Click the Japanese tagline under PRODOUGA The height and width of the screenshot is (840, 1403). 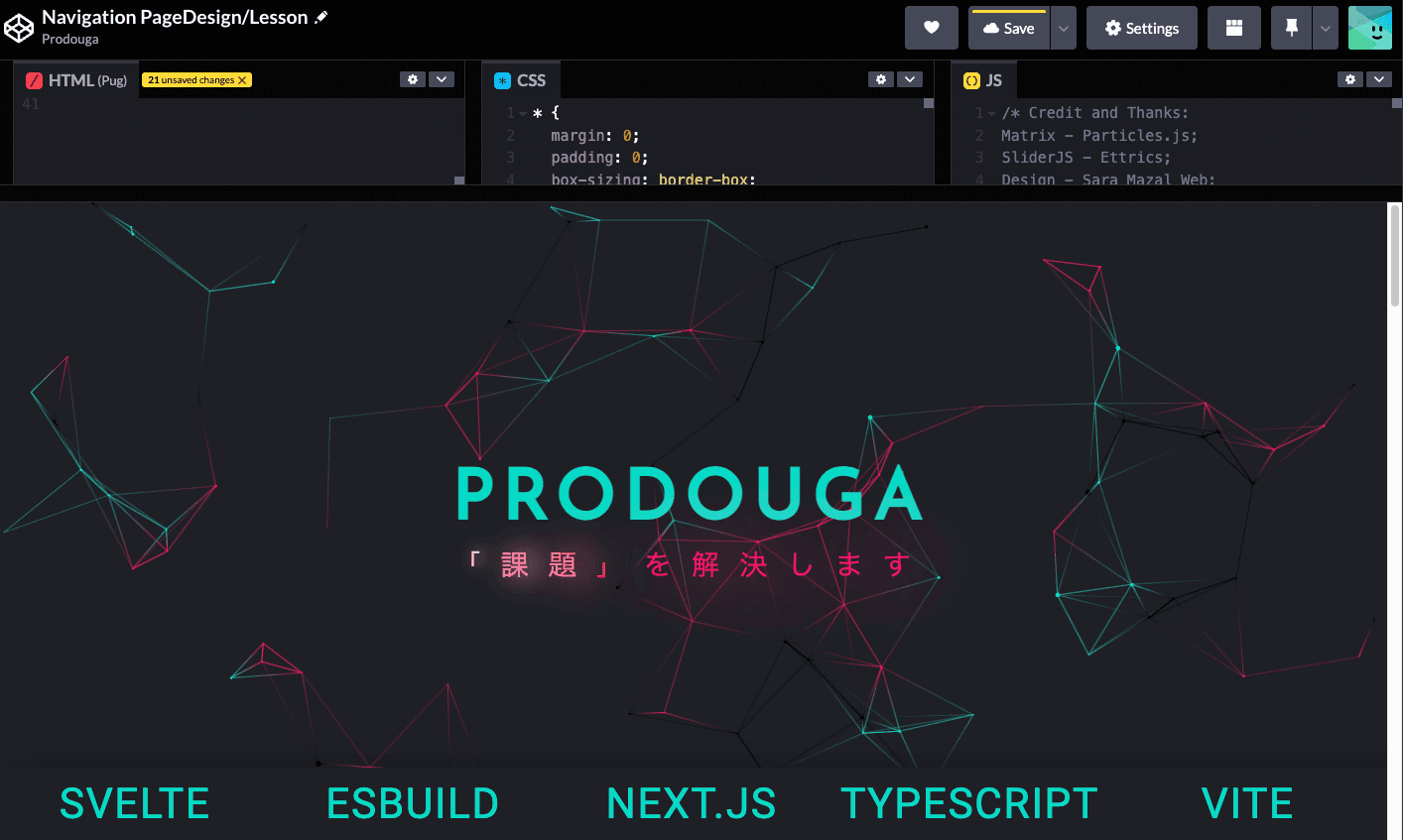pos(690,564)
